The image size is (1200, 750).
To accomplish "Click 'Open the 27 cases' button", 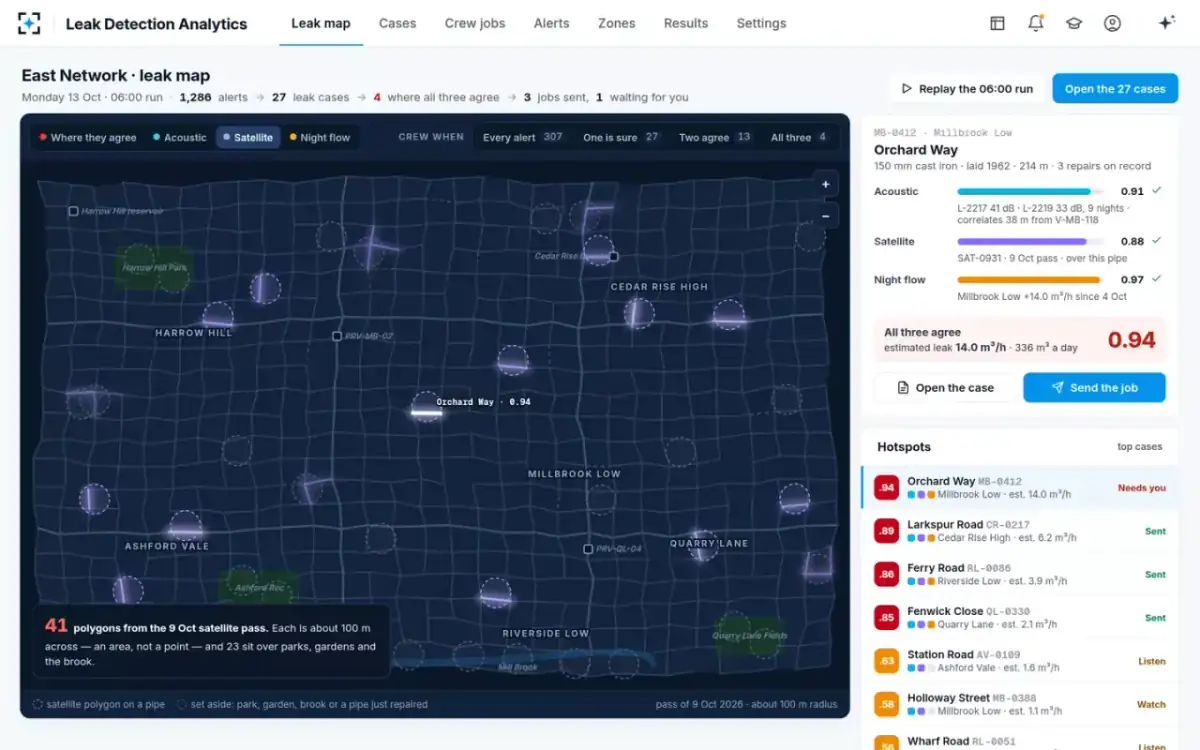I will (1115, 89).
